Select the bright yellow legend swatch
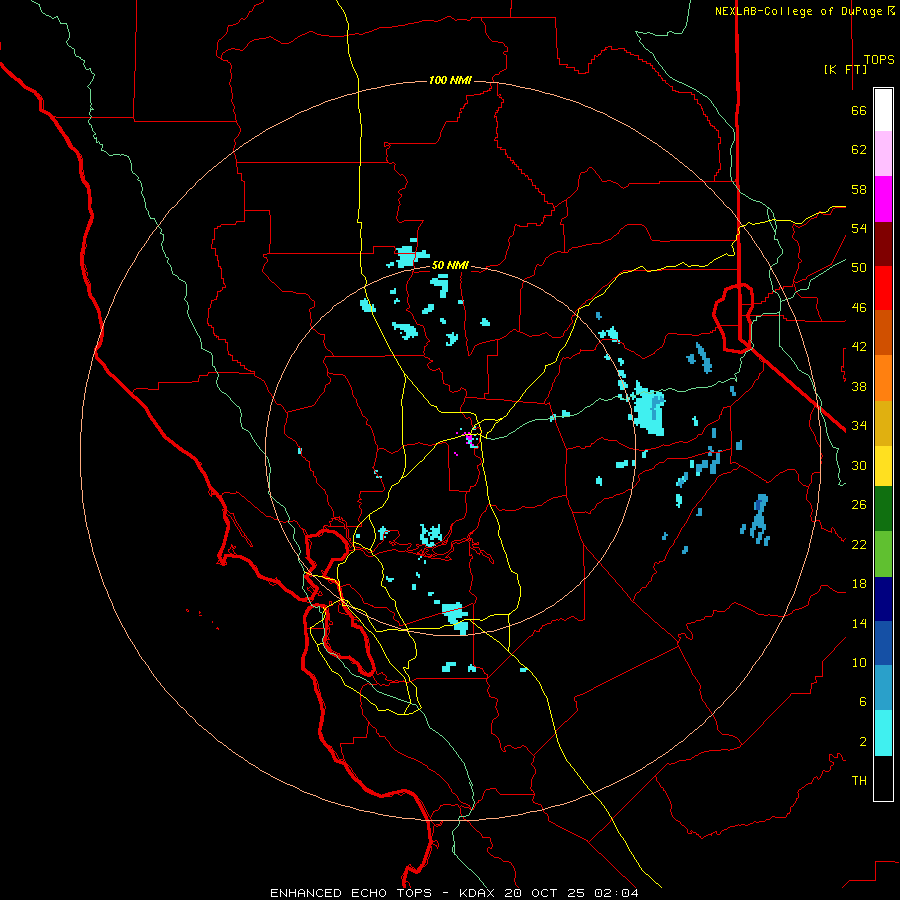This screenshot has height=900, width=900. 883,466
